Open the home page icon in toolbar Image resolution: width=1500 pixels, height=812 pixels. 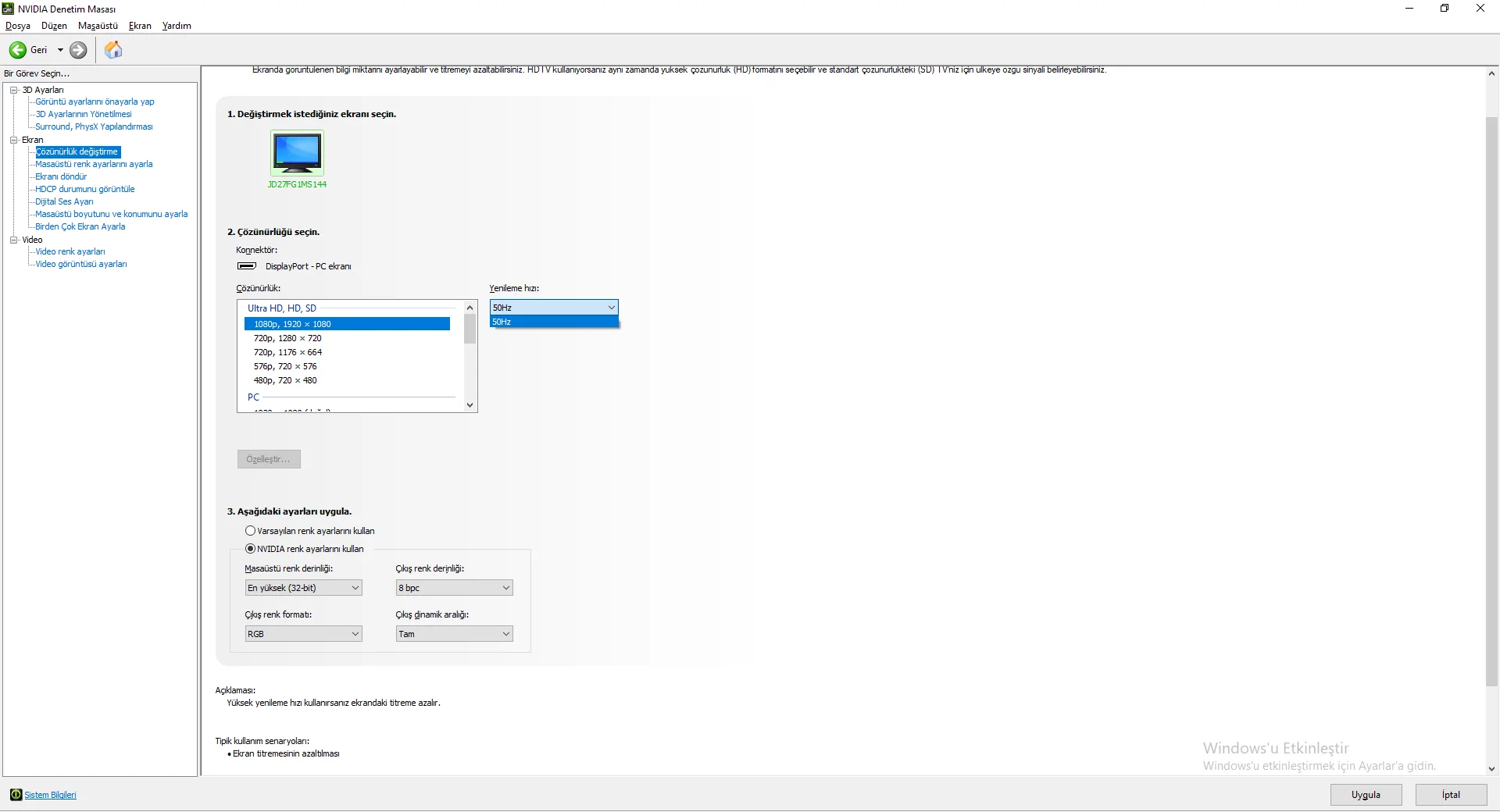tap(113, 50)
